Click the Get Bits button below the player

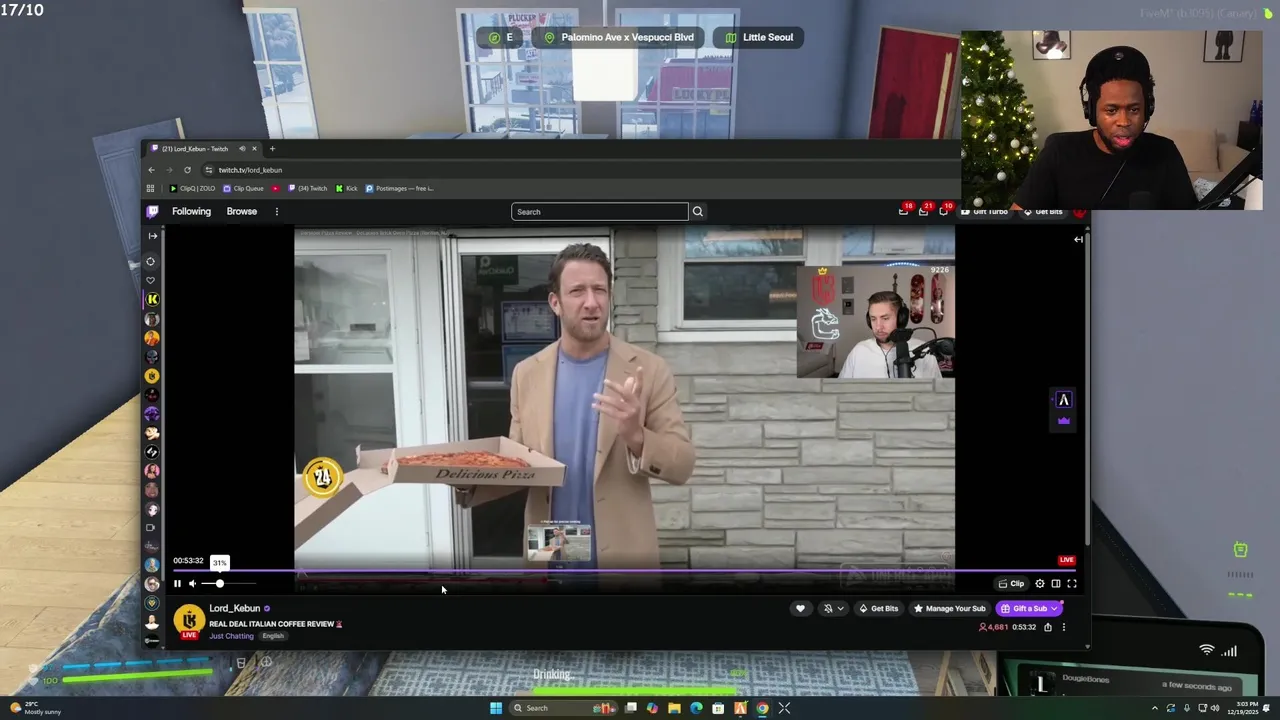pyautogui.click(x=879, y=608)
